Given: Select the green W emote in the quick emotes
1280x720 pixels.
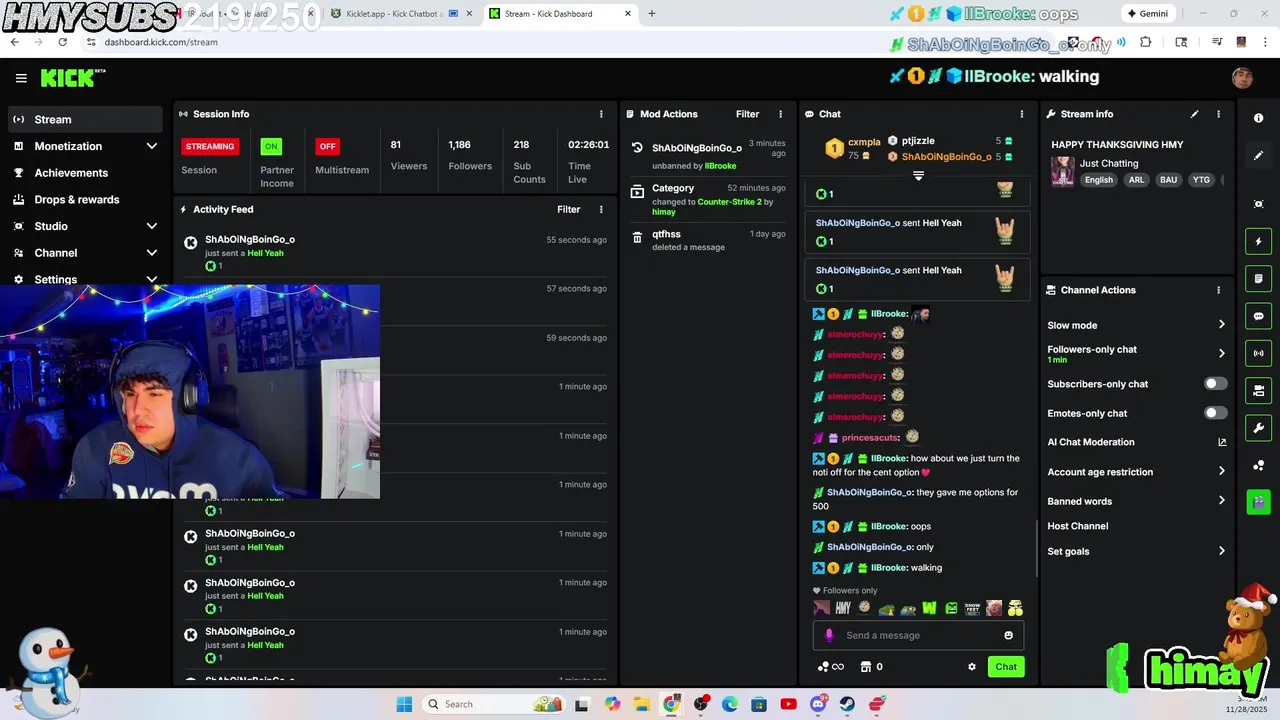Looking at the screenshot, I should pyautogui.click(x=929, y=608).
